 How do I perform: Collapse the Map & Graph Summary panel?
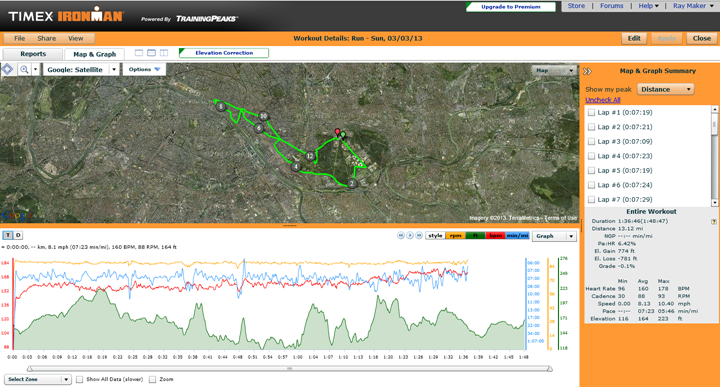[x=587, y=71]
